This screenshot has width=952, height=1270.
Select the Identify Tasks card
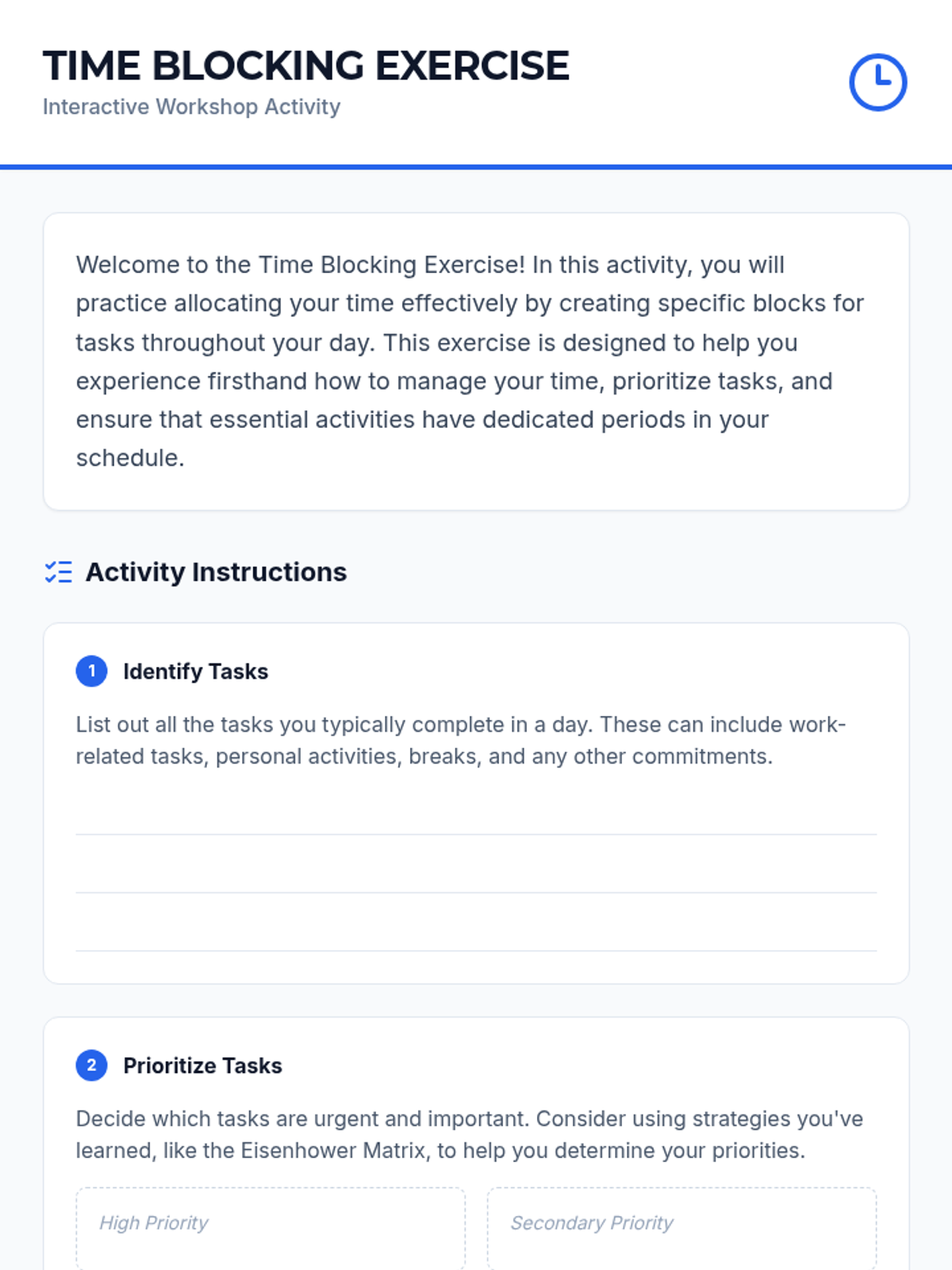click(476, 803)
